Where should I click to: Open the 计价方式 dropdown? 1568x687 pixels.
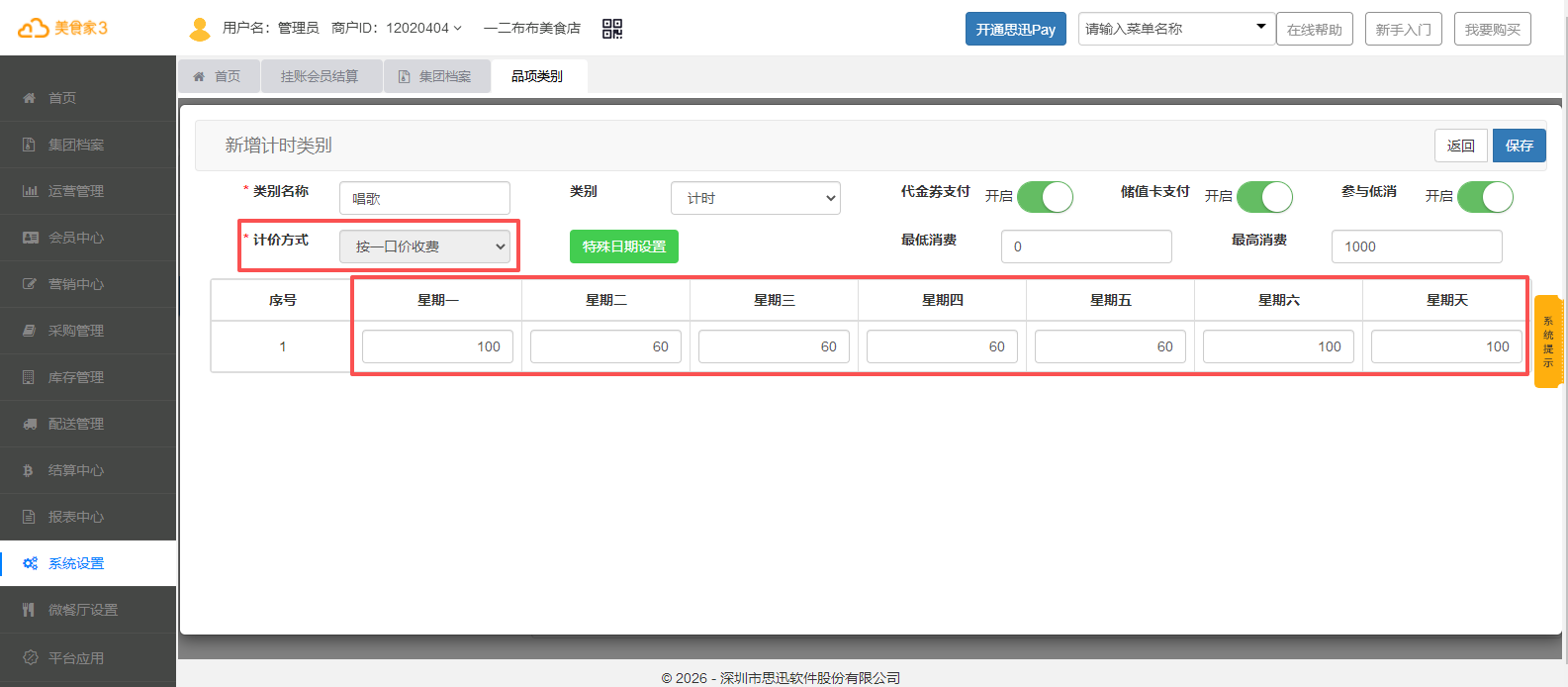425,246
